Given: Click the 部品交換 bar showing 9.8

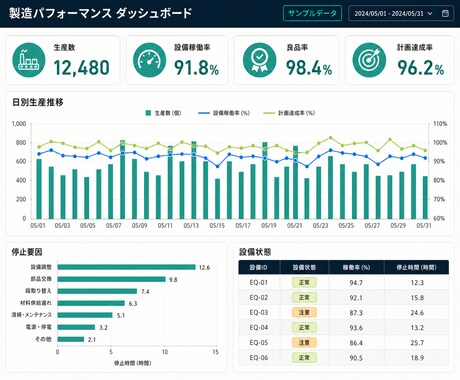Looking at the screenshot, I should click(x=111, y=279).
